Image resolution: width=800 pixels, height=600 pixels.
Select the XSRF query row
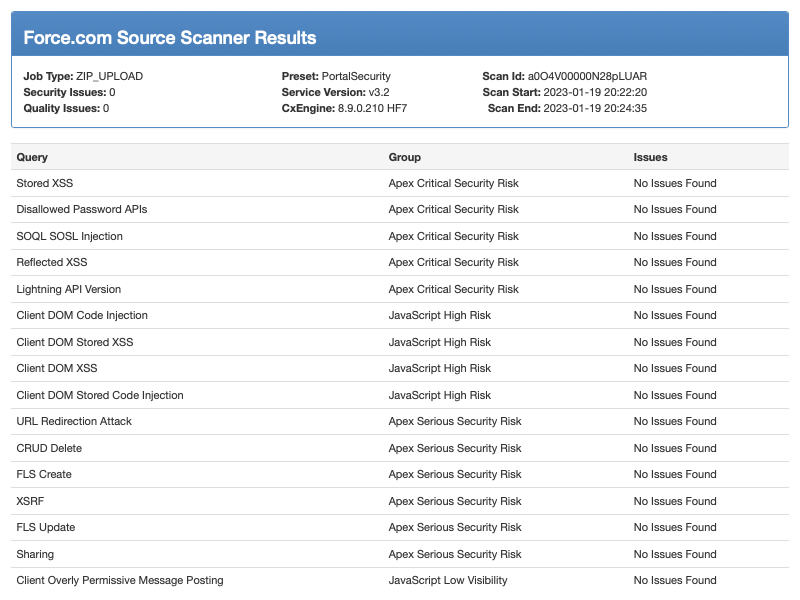pos(400,501)
